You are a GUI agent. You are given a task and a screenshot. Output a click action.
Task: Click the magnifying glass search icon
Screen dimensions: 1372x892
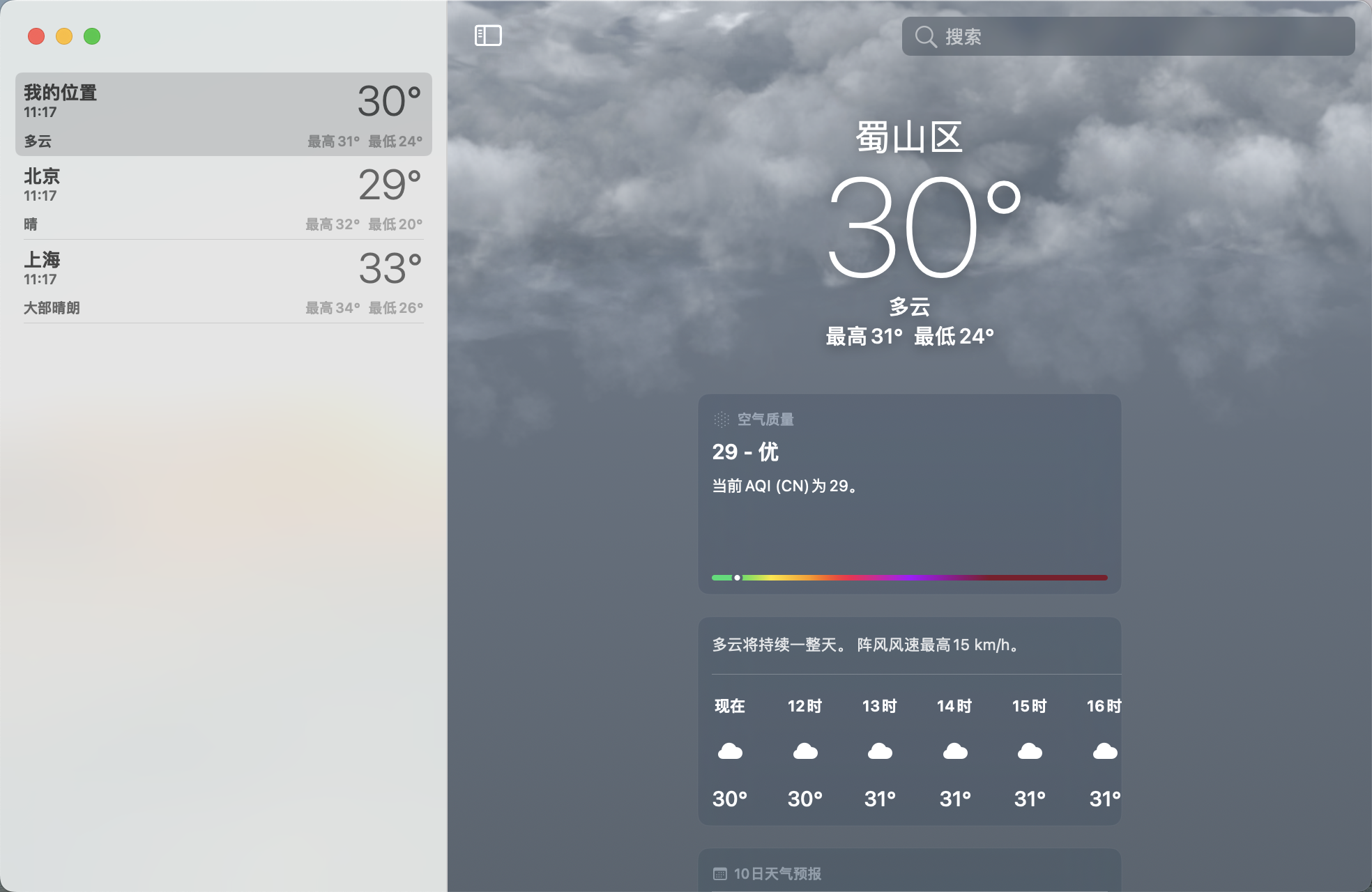click(925, 36)
